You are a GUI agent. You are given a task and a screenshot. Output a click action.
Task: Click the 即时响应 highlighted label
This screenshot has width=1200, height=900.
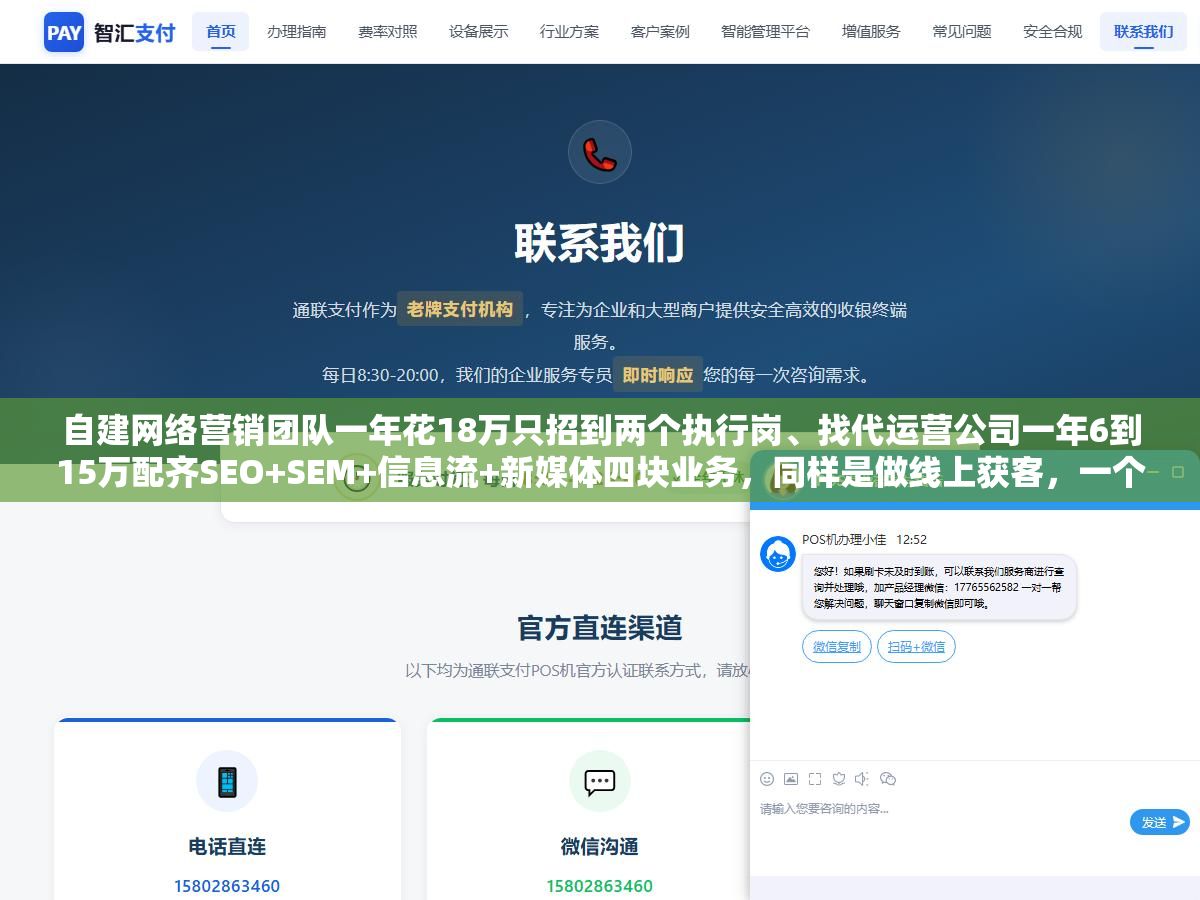658,375
